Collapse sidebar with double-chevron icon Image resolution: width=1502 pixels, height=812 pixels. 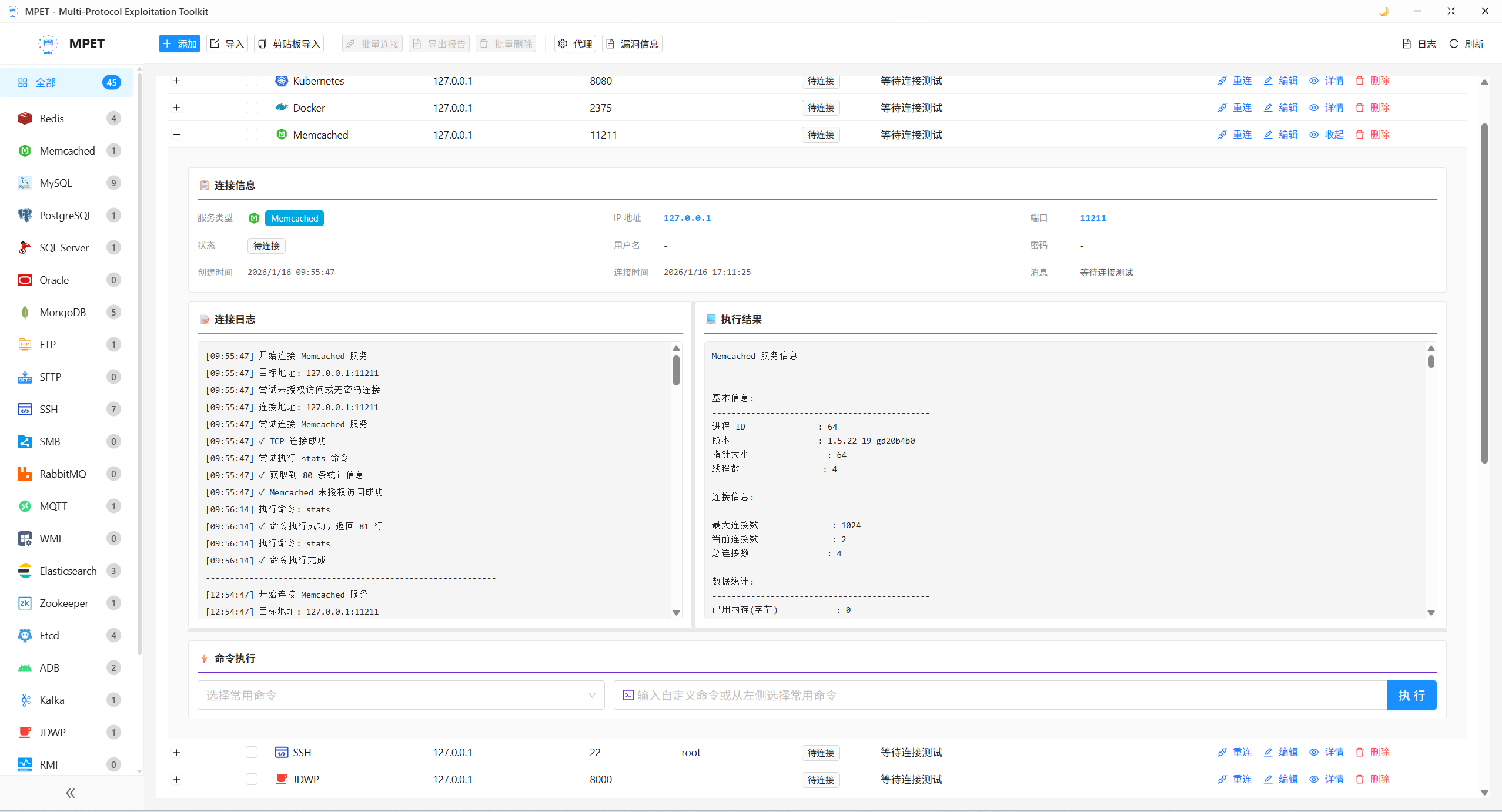(x=71, y=793)
